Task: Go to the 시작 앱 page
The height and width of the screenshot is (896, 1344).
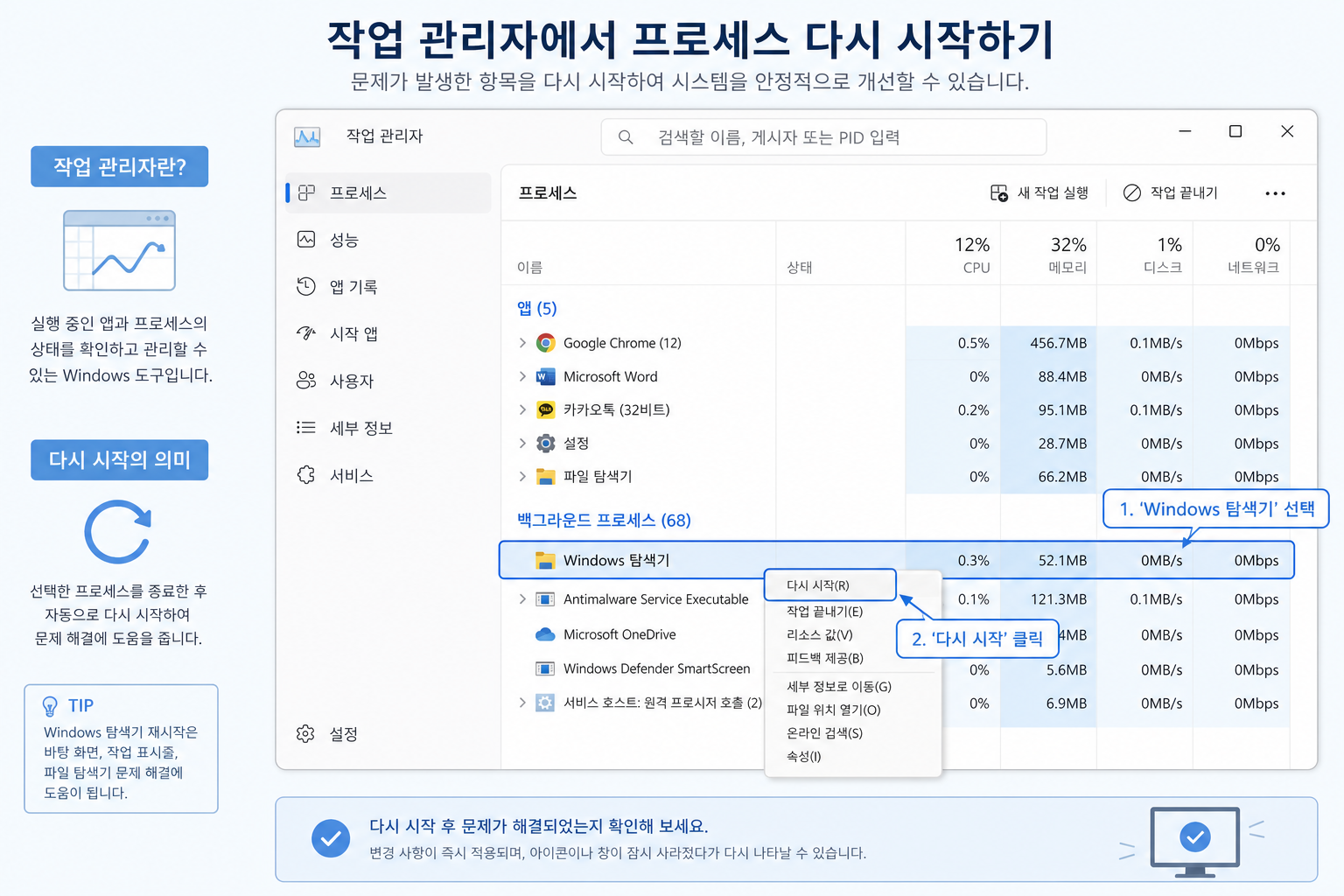Action: click(388, 333)
